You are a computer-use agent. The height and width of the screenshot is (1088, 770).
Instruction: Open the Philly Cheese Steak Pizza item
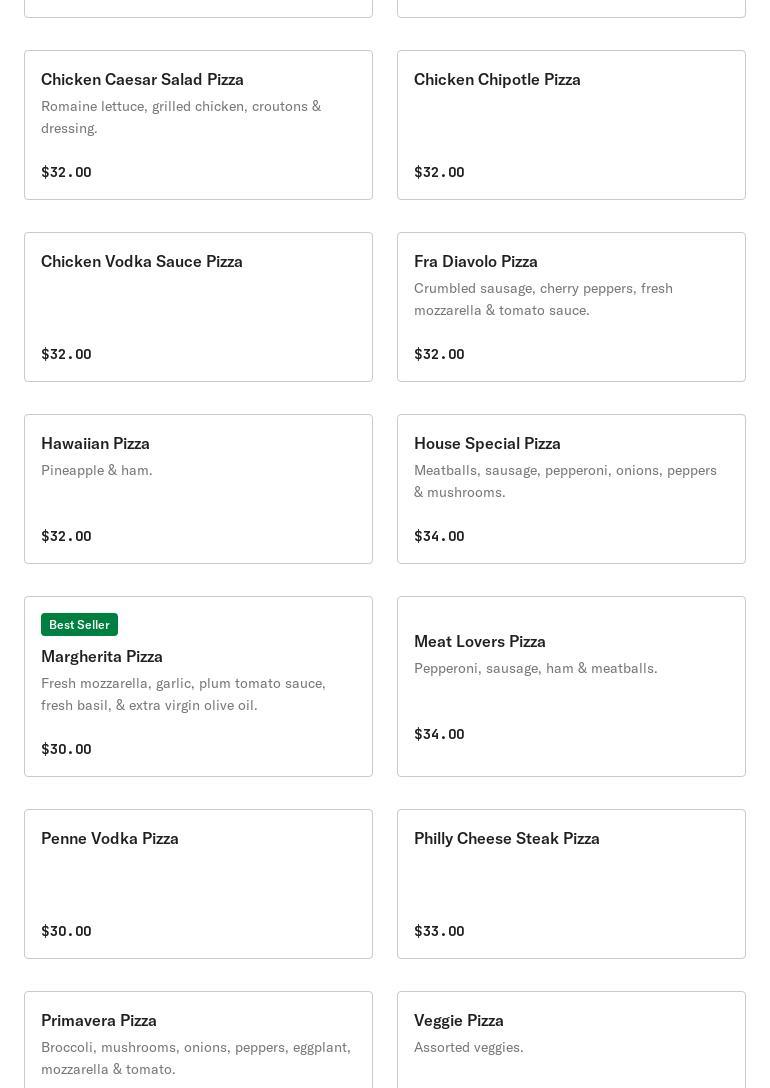pyautogui.click(x=572, y=884)
